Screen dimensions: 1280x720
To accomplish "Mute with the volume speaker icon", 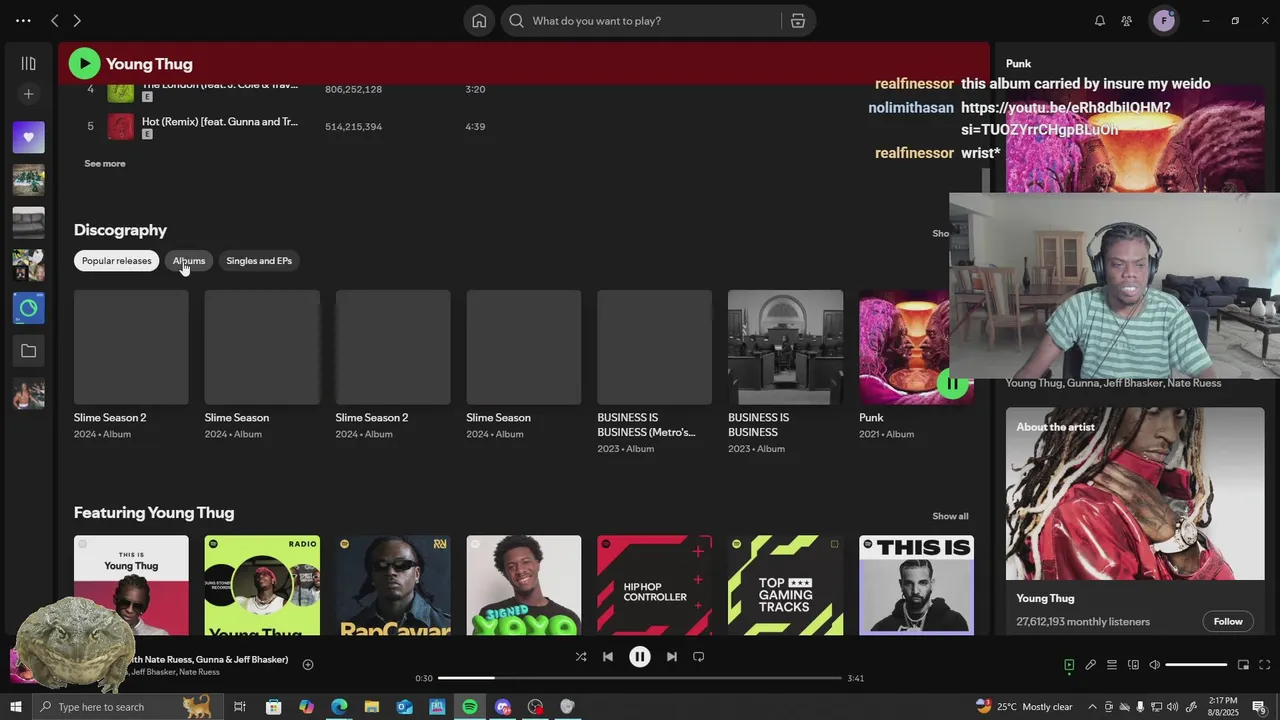I will 1154,665.
